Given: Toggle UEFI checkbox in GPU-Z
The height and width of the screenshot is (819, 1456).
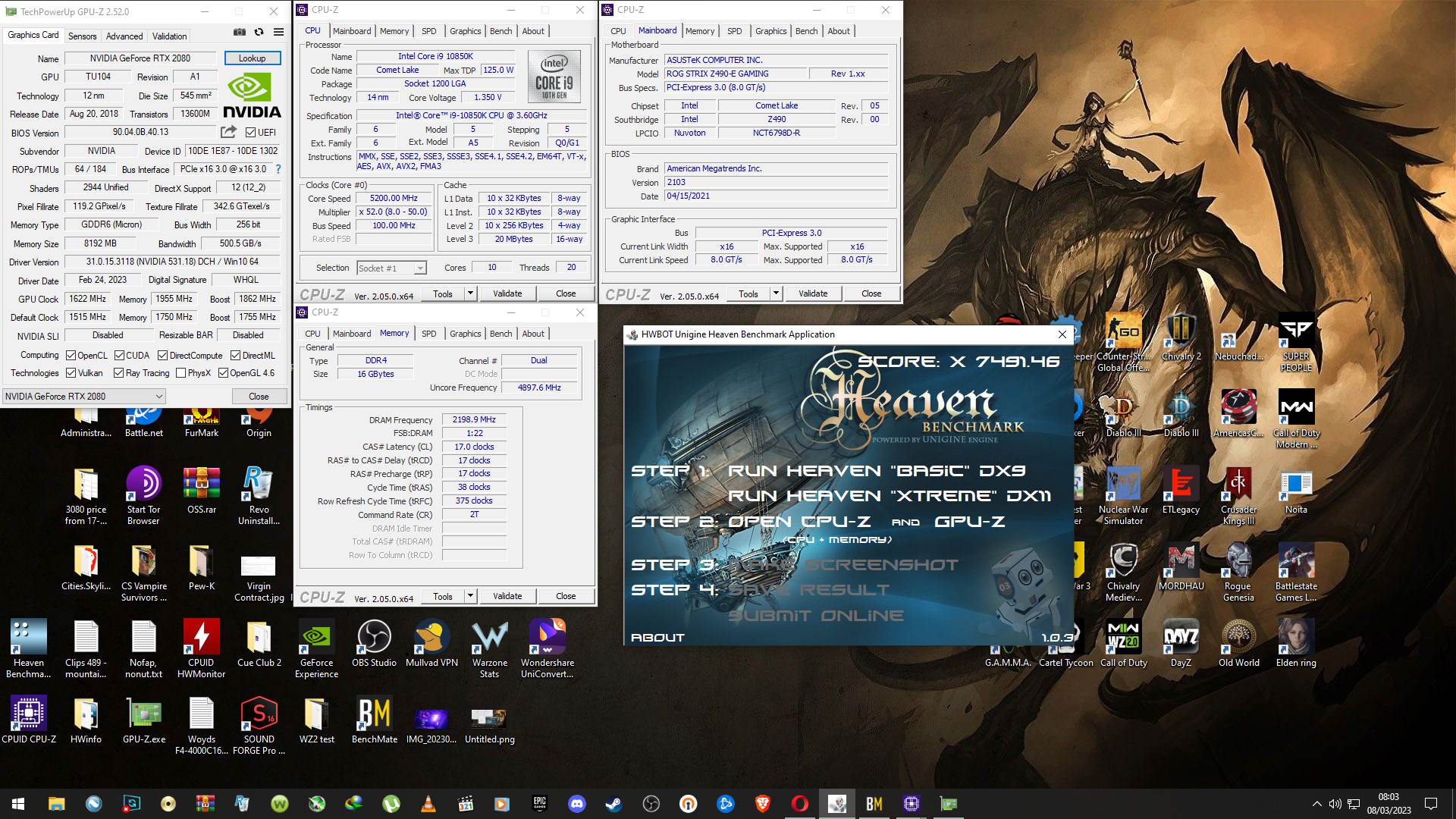Looking at the screenshot, I should 250,133.
